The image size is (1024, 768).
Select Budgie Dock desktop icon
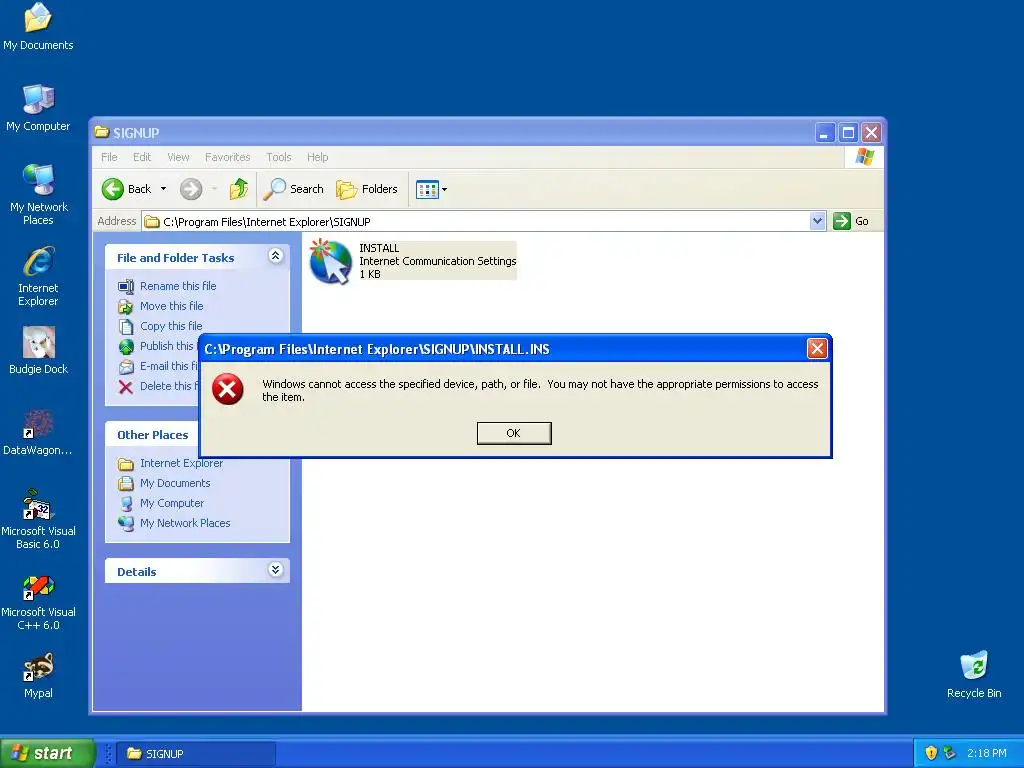pyautogui.click(x=38, y=351)
